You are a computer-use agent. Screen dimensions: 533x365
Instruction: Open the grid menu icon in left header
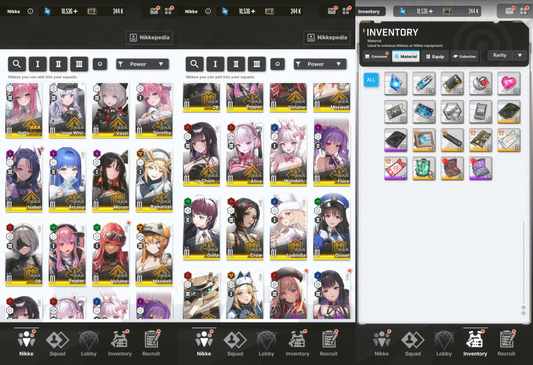169,11
